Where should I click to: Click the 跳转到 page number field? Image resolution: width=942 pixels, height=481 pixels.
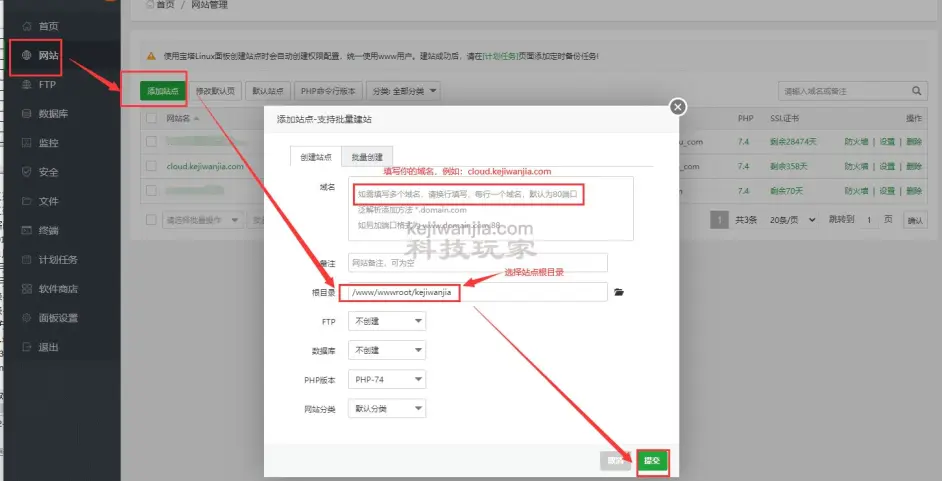coord(868,220)
